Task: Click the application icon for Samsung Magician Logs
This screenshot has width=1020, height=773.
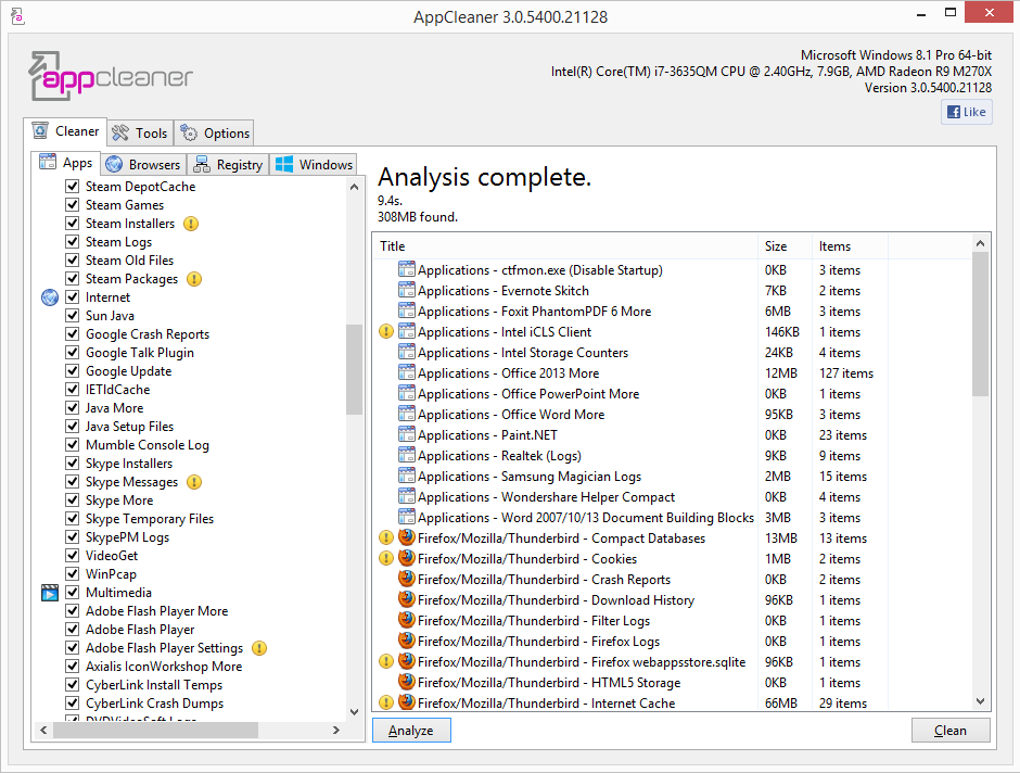Action: pos(407,476)
